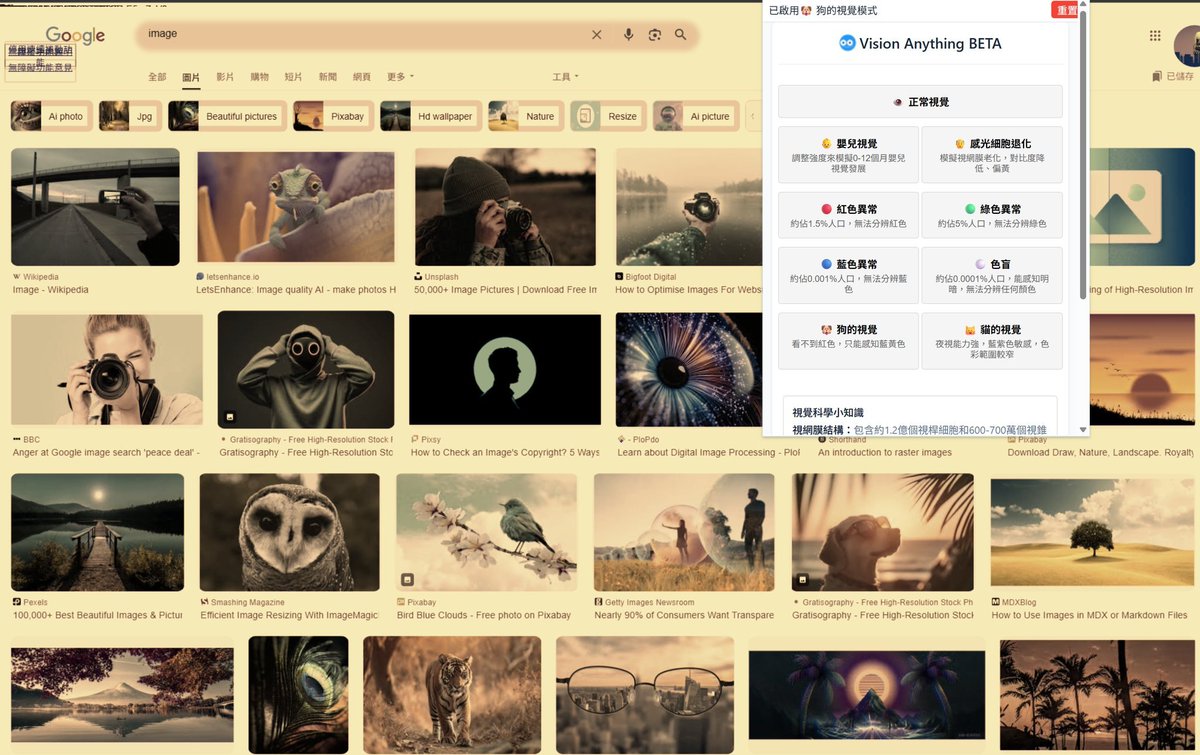
Task: Click the MDXBlog source favicon
Action: 995,602
